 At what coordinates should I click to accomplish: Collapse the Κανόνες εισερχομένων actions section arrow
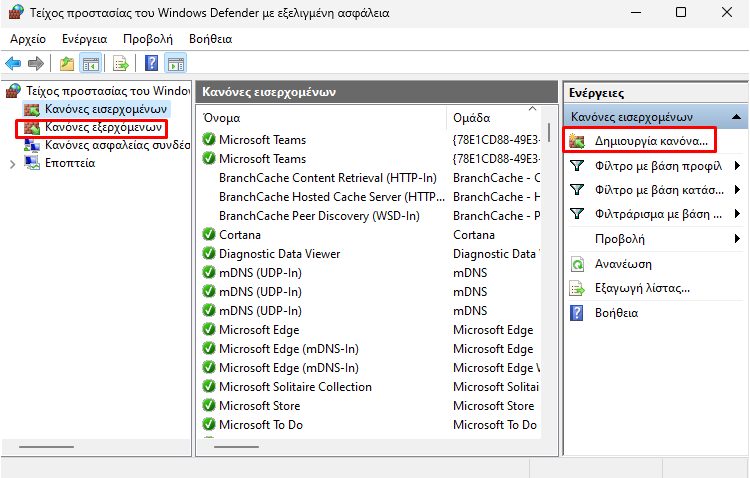click(x=737, y=117)
